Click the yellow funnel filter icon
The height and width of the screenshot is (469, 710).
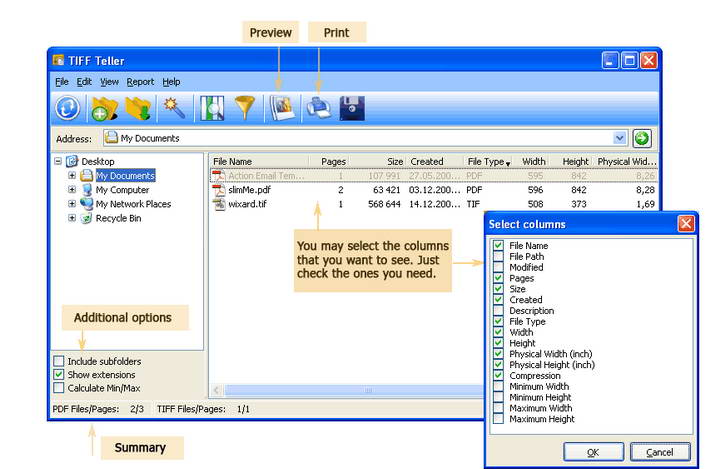point(245,109)
